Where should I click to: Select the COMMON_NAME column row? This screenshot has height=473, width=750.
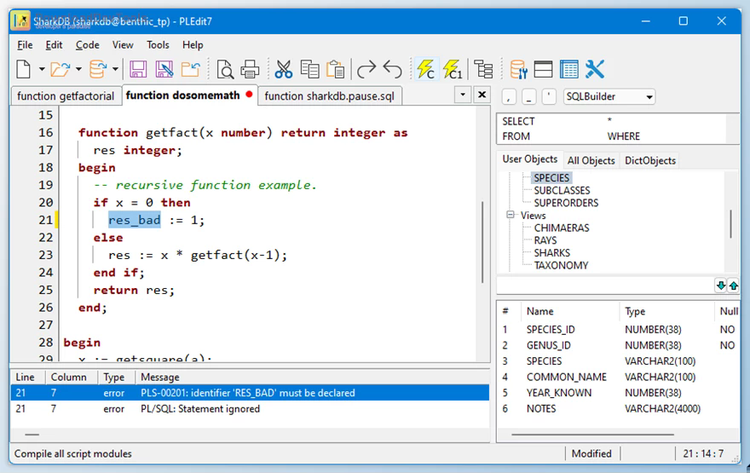point(618,377)
